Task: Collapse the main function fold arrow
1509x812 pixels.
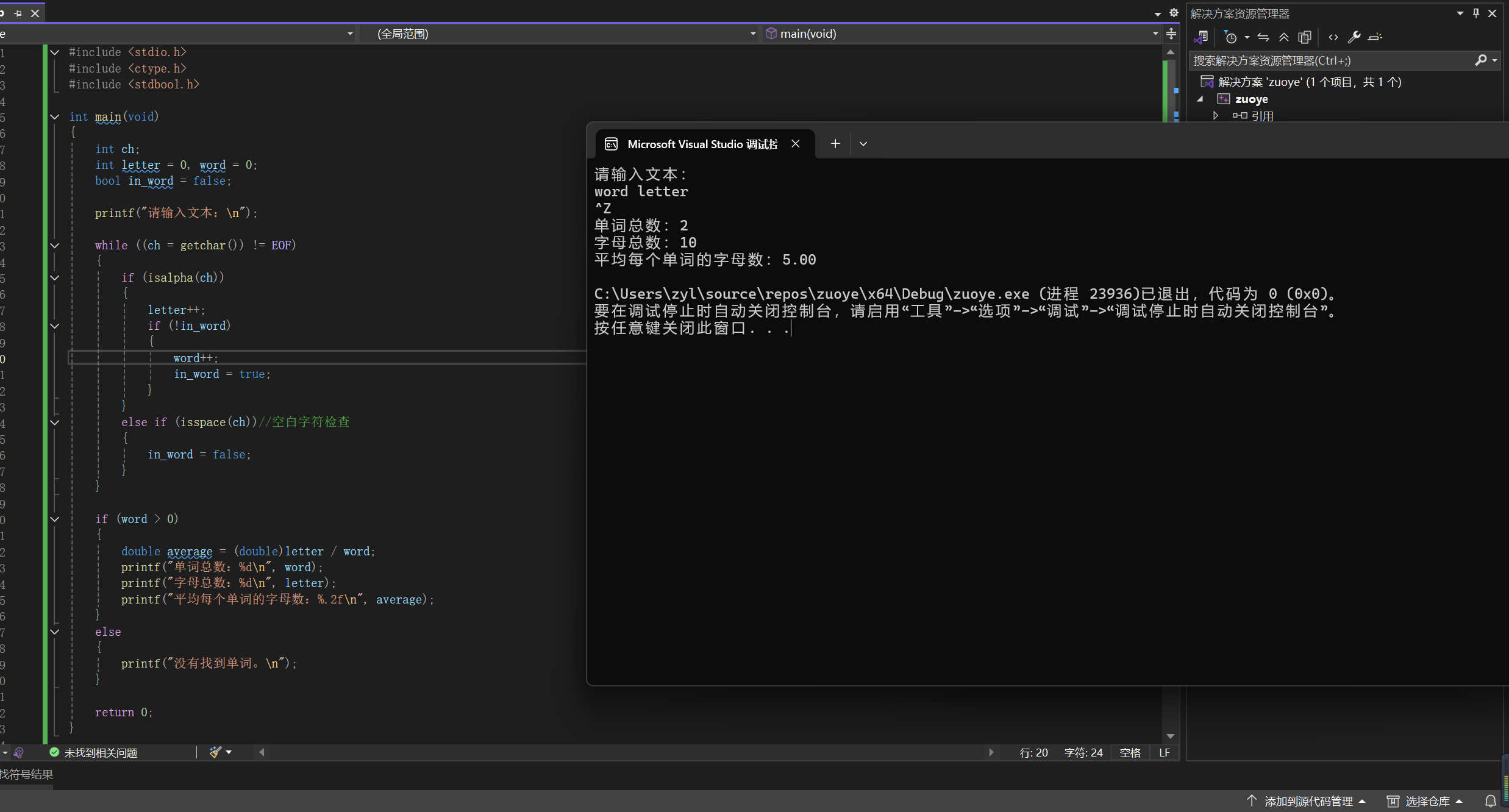Action: click(x=55, y=116)
